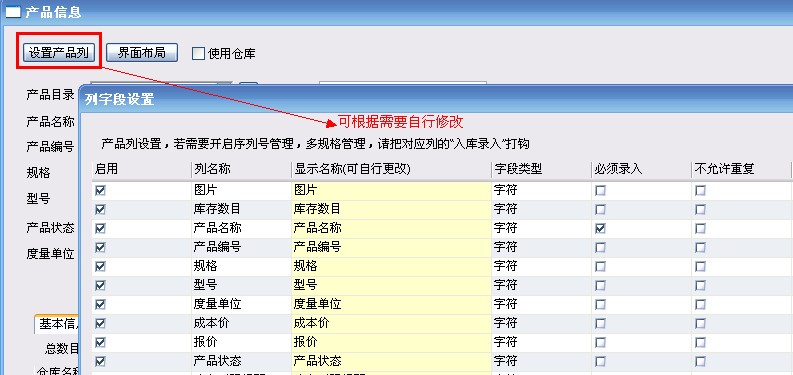Image resolution: width=793 pixels, height=375 pixels.
Task: Tick 必须录入 for the 型号 row
Action: pyautogui.click(x=600, y=285)
